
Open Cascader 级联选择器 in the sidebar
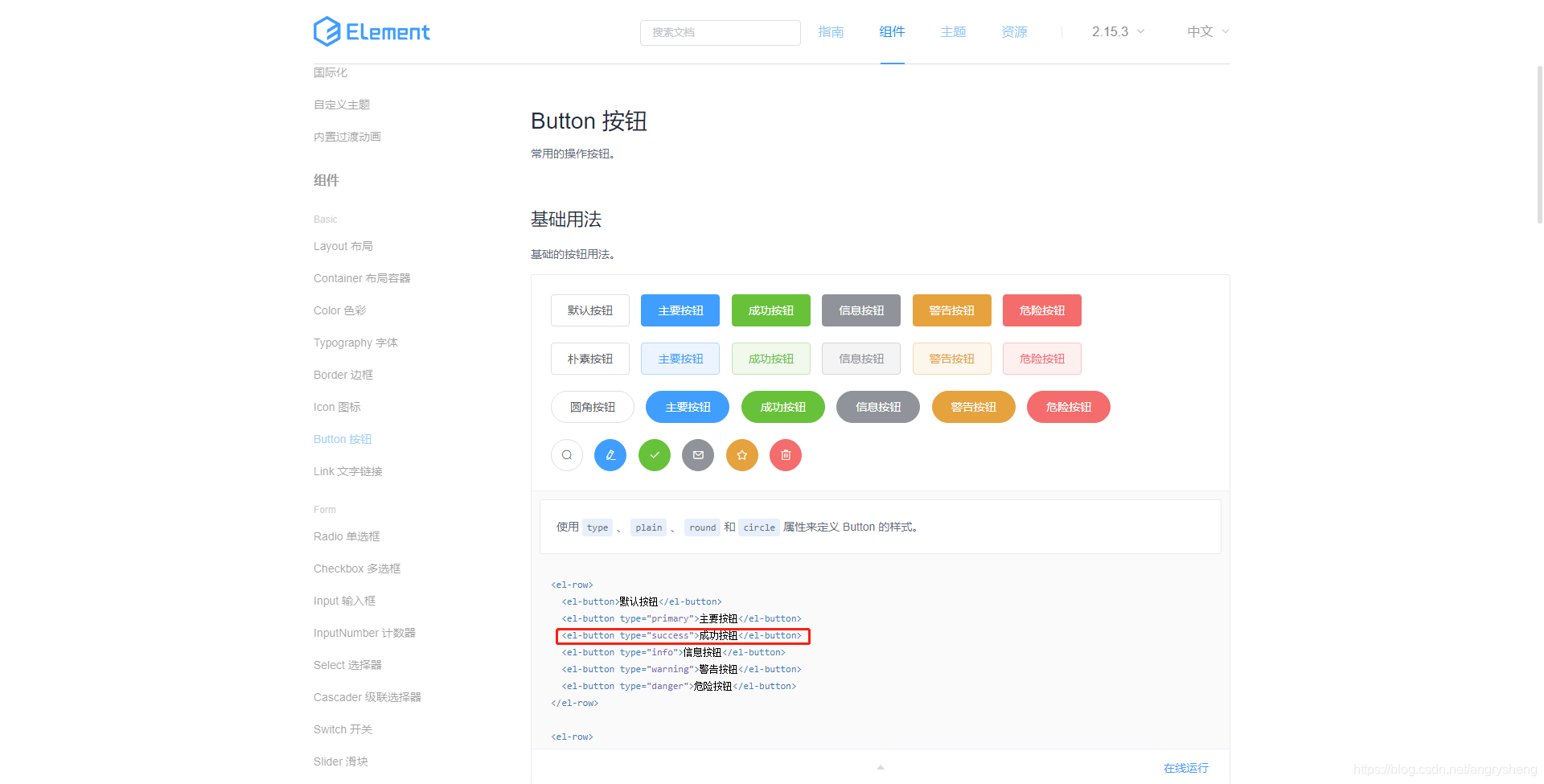tap(368, 697)
